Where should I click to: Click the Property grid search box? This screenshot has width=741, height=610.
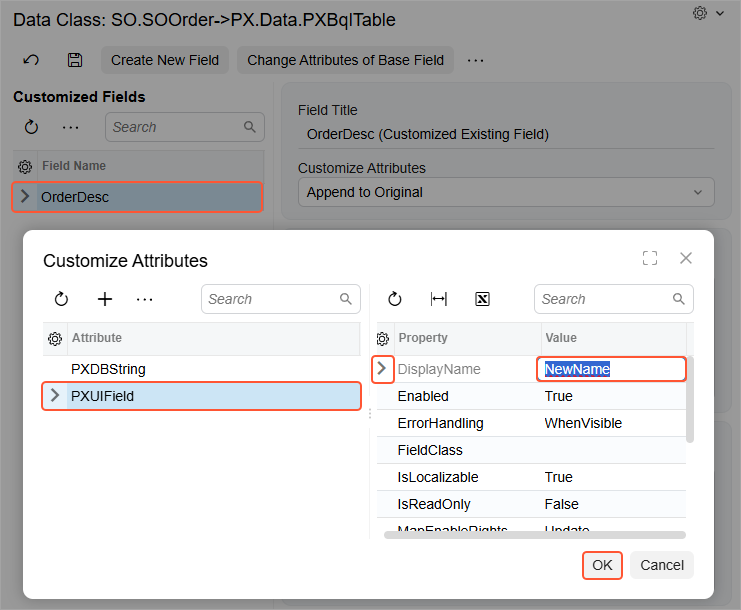pos(613,299)
